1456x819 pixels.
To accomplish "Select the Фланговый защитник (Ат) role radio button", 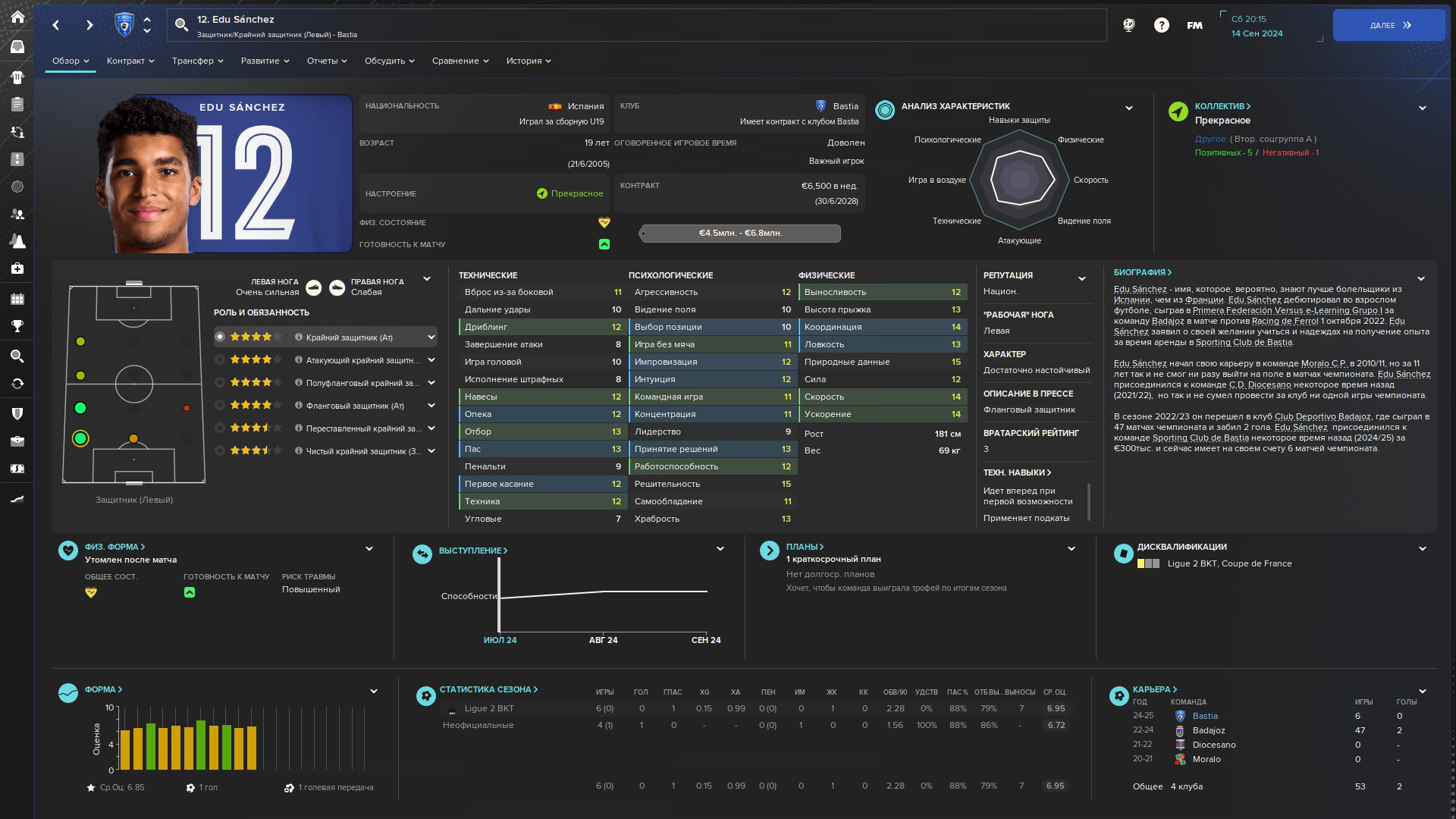I will point(220,406).
